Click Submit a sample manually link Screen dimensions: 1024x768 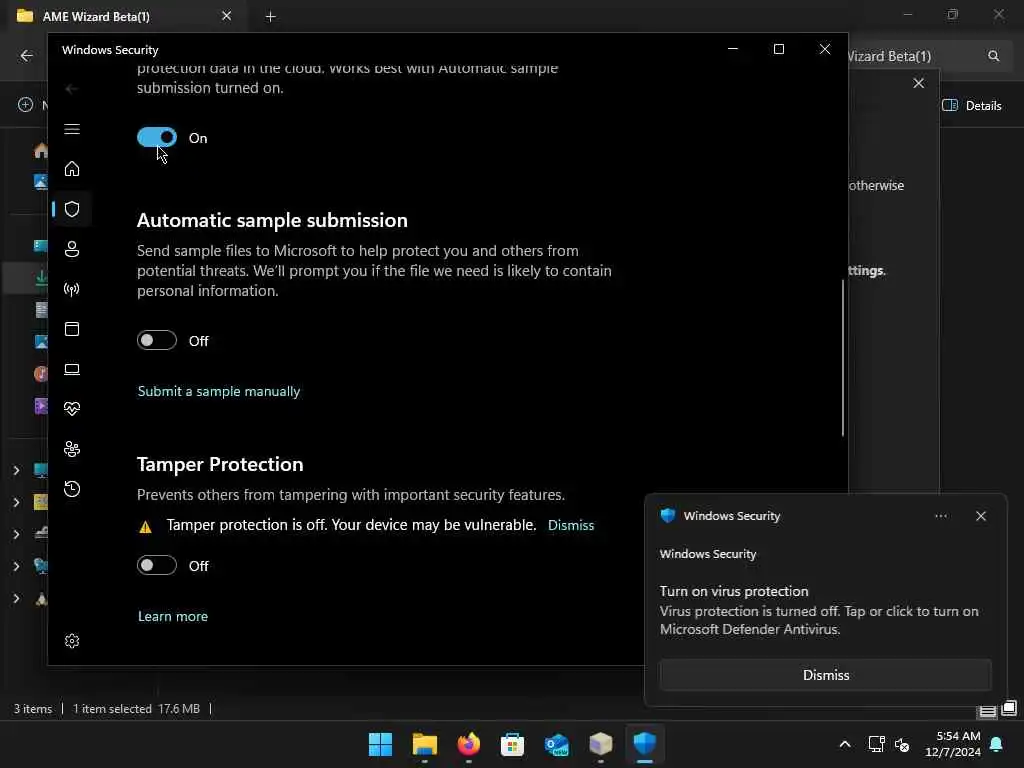pos(219,391)
